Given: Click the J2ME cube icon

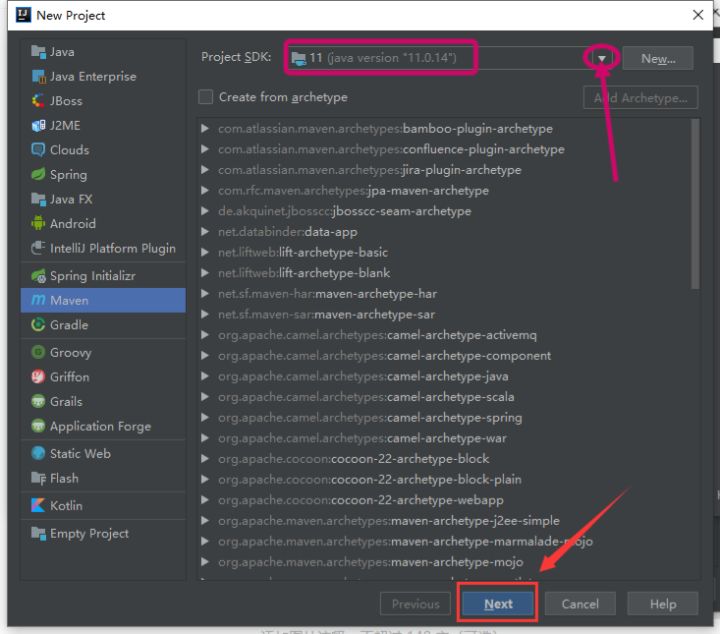Looking at the screenshot, I should pos(39,125).
